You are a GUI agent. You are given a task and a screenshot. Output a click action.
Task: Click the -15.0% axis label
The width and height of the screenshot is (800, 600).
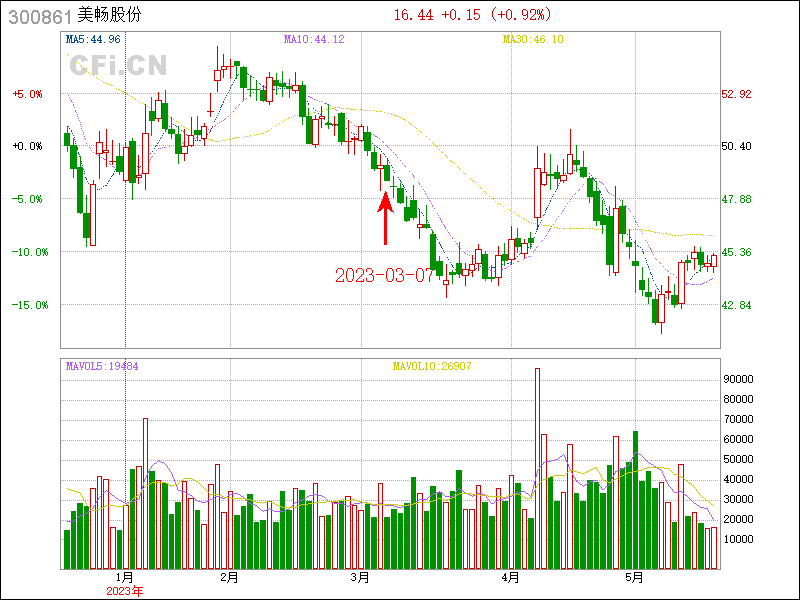point(30,306)
